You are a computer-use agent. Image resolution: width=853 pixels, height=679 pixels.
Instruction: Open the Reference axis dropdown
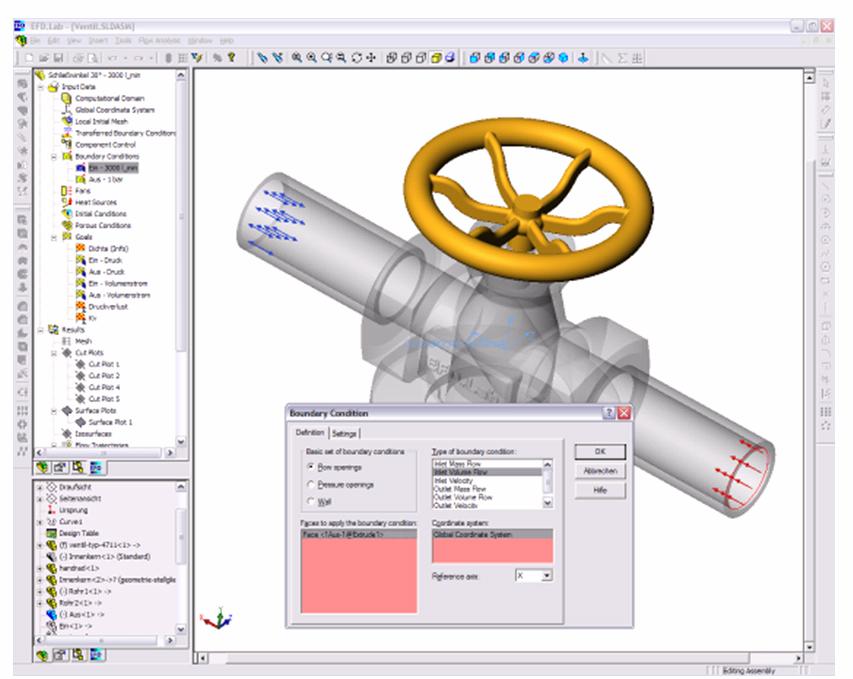(546, 576)
